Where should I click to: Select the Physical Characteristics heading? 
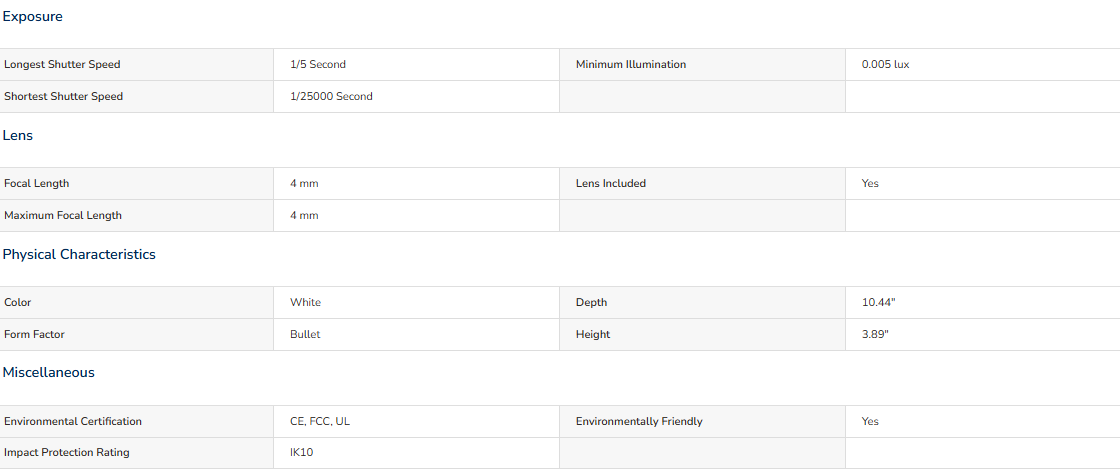79,255
